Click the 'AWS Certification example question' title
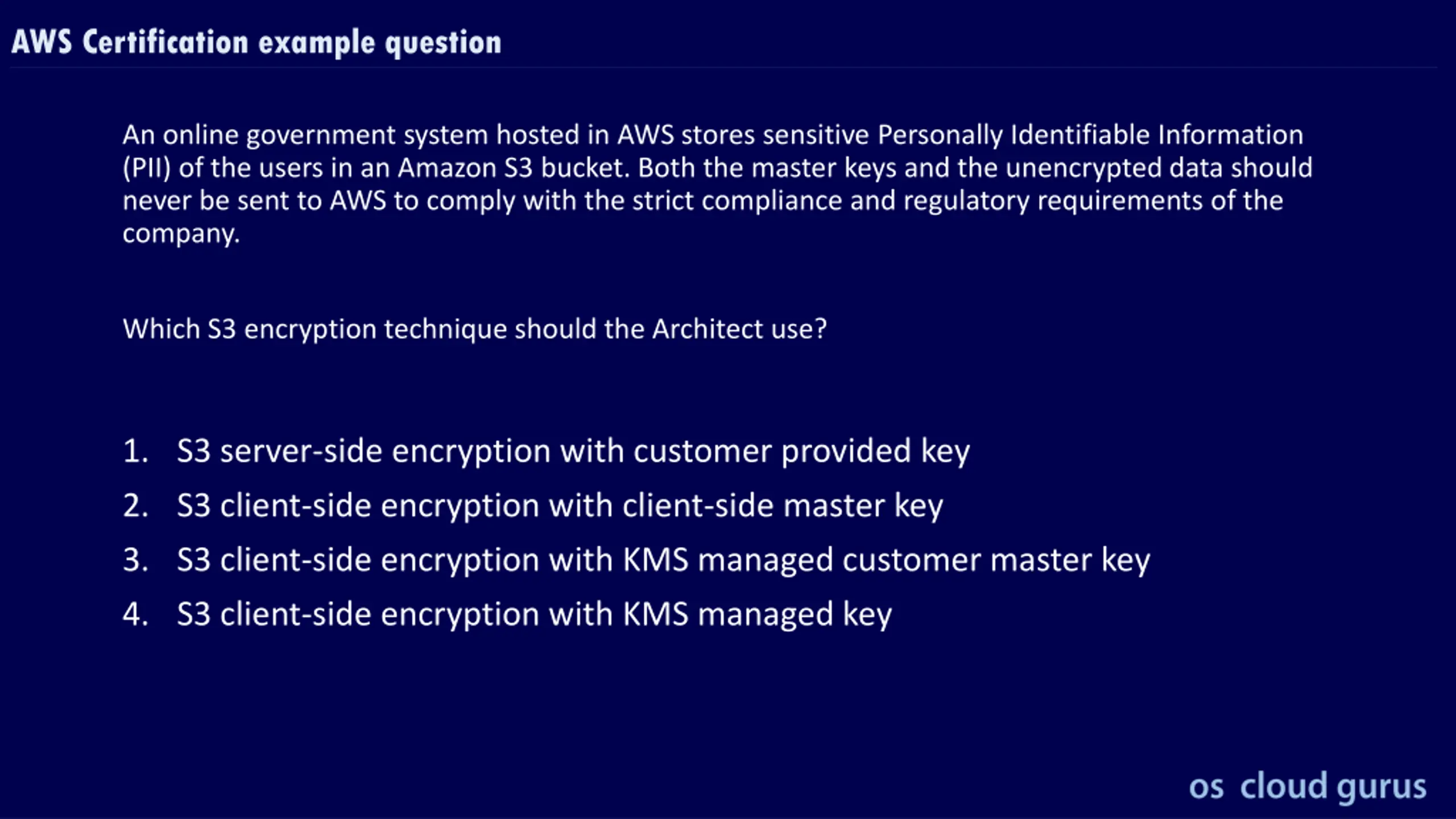1456x819 pixels. [x=257, y=43]
